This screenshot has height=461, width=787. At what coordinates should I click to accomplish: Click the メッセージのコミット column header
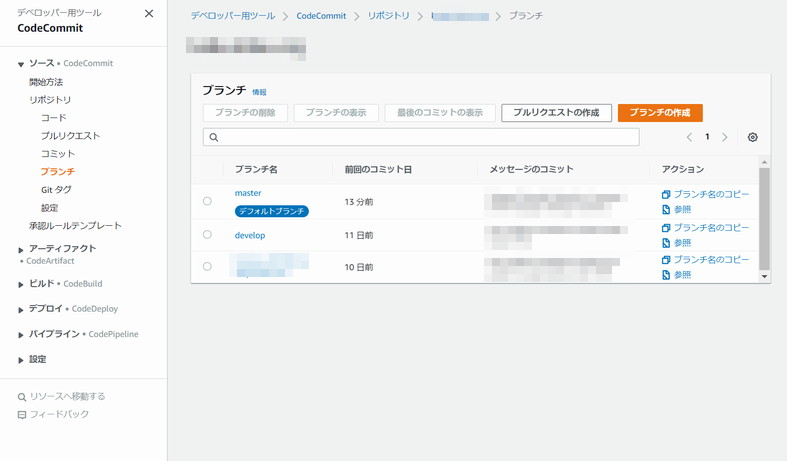[532, 169]
